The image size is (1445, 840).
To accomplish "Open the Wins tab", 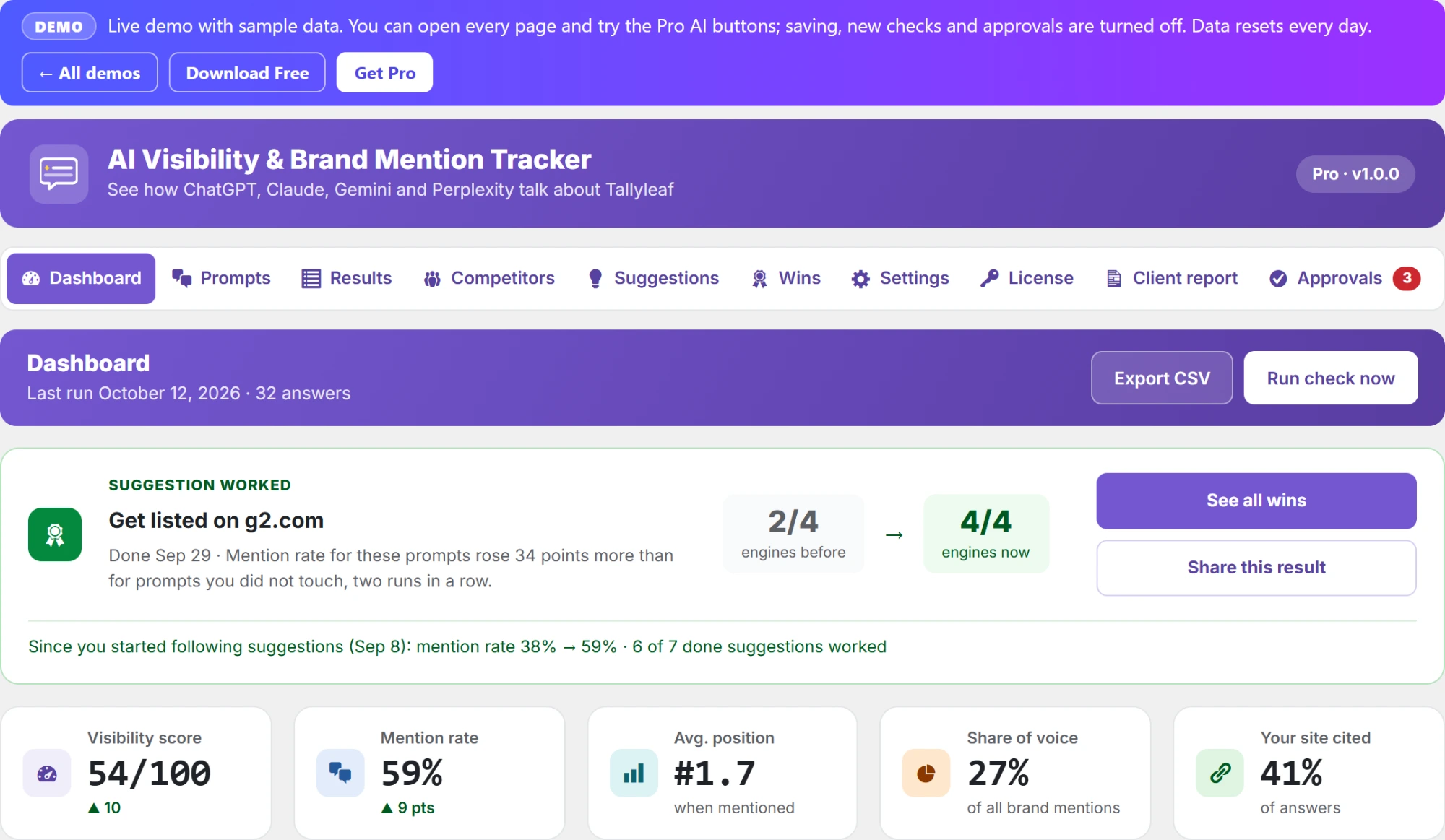I will click(786, 279).
